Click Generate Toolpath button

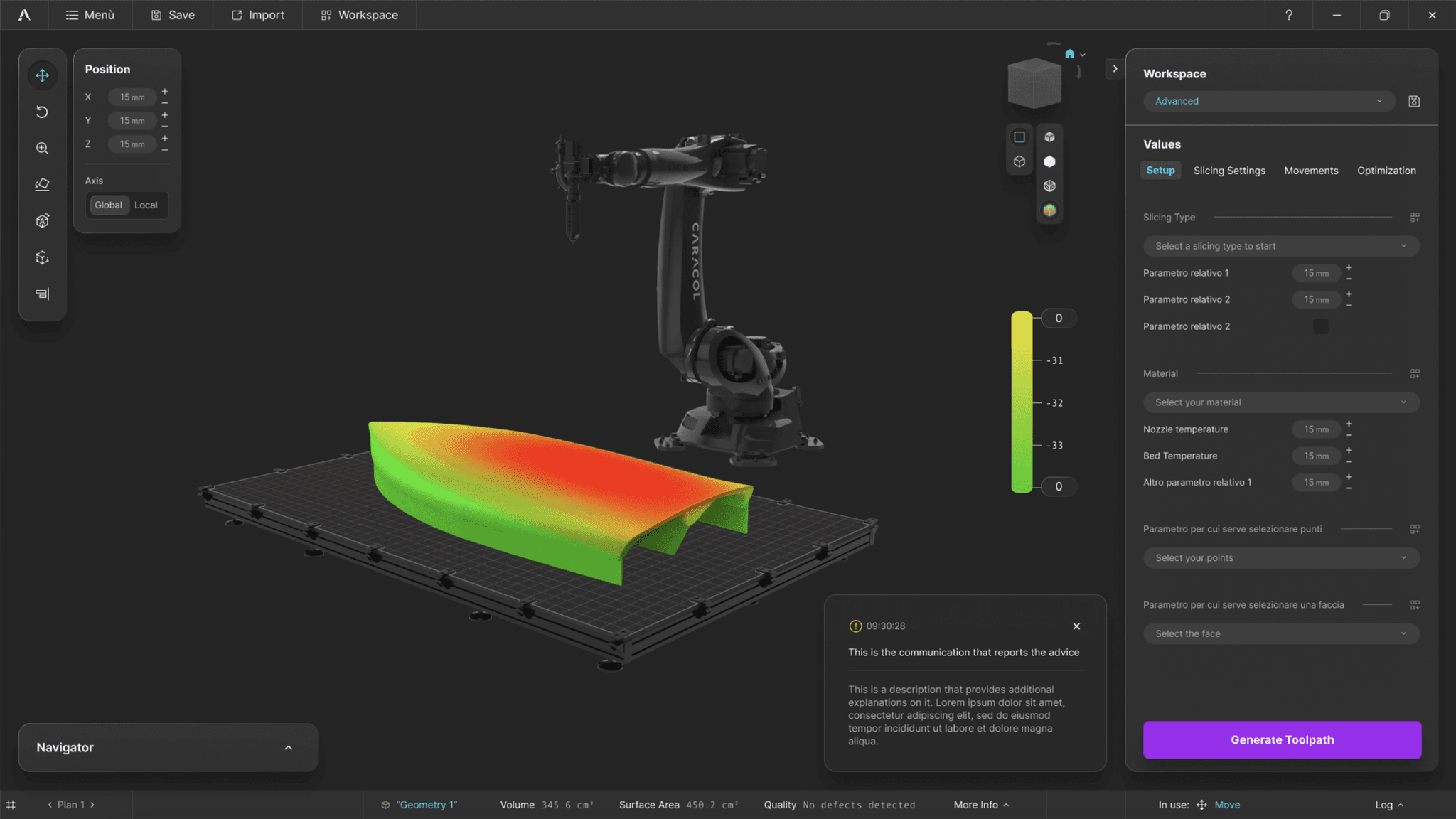1282,740
